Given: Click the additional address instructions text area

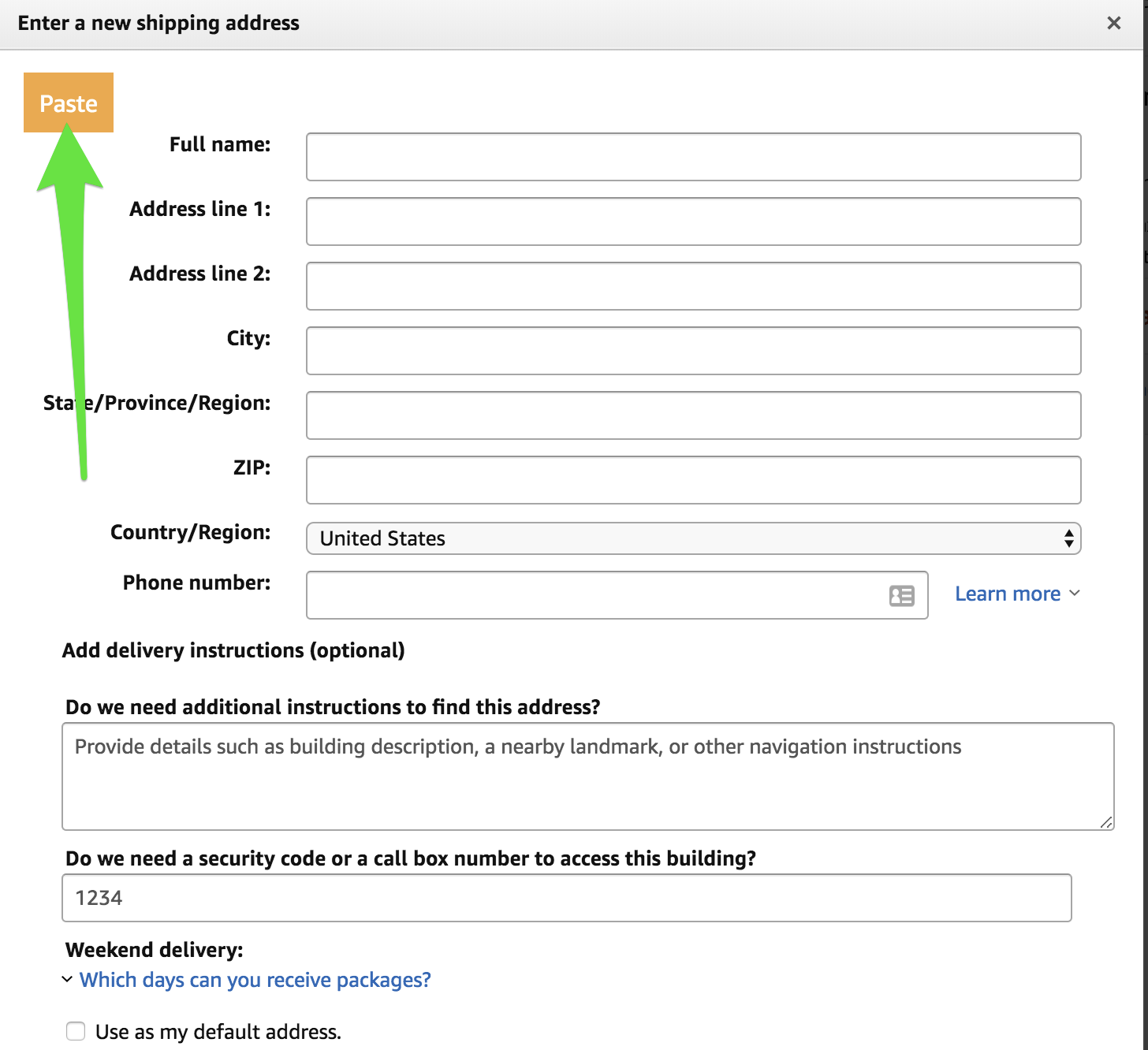Looking at the screenshot, I should tap(587, 776).
